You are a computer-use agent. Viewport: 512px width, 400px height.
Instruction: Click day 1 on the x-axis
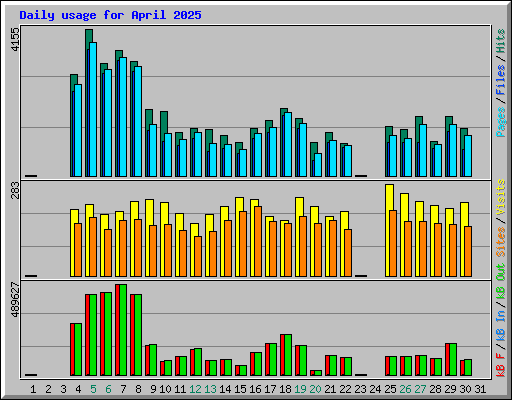(33, 389)
